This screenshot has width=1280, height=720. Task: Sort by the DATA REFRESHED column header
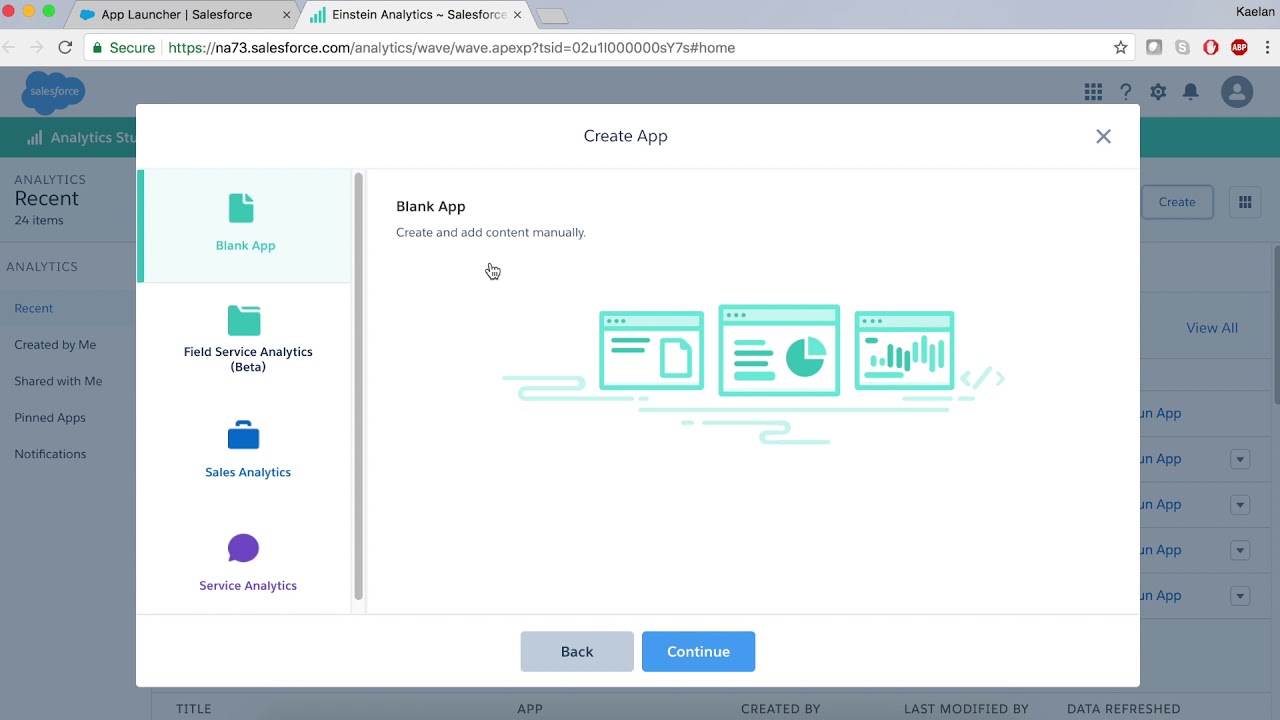[x=1124, y=709]
